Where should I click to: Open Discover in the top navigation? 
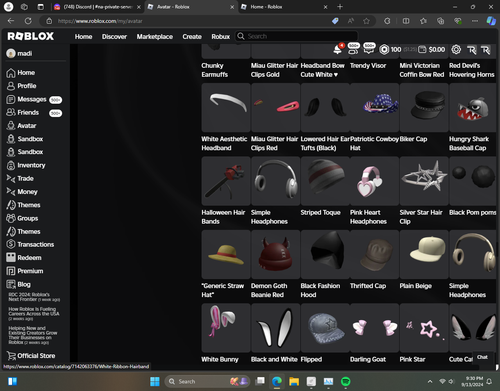click(x=114, y=37)
